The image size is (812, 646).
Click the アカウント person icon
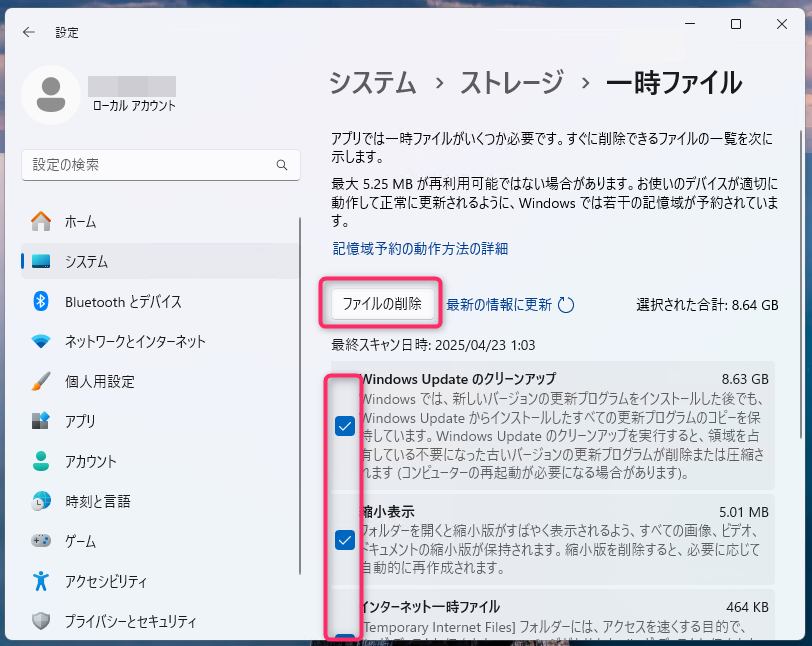coord(41,461)
